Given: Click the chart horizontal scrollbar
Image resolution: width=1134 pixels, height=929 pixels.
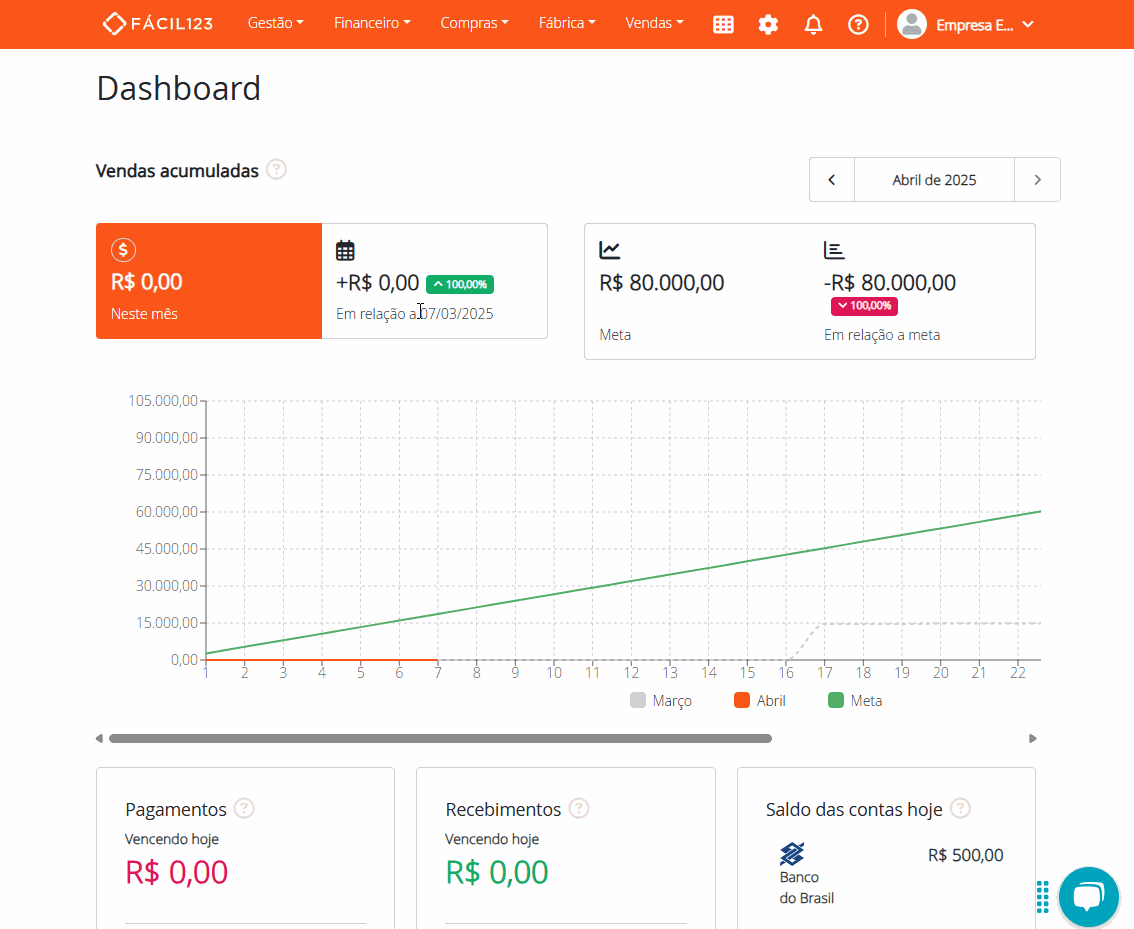Looking at the screenshot, I should click(440, 739).
